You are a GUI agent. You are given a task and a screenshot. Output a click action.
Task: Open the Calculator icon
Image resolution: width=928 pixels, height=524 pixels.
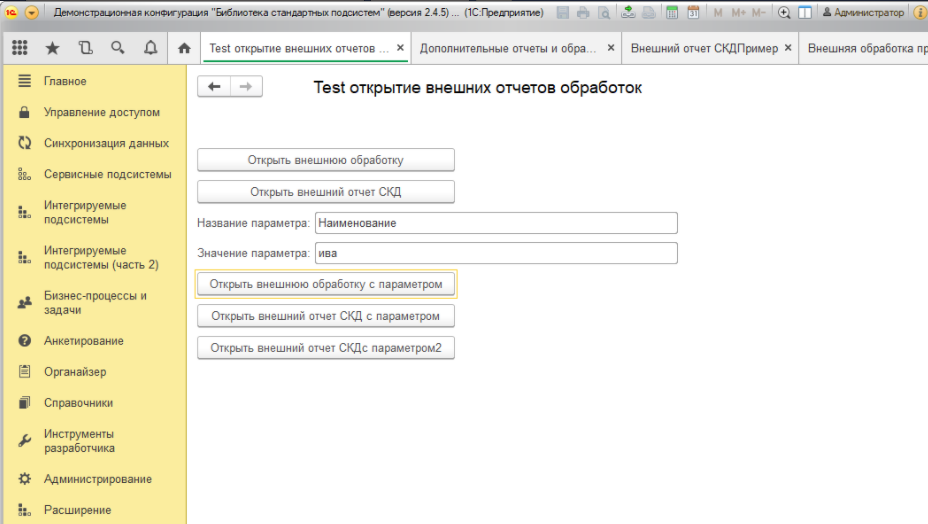click(x=672, y=12)
